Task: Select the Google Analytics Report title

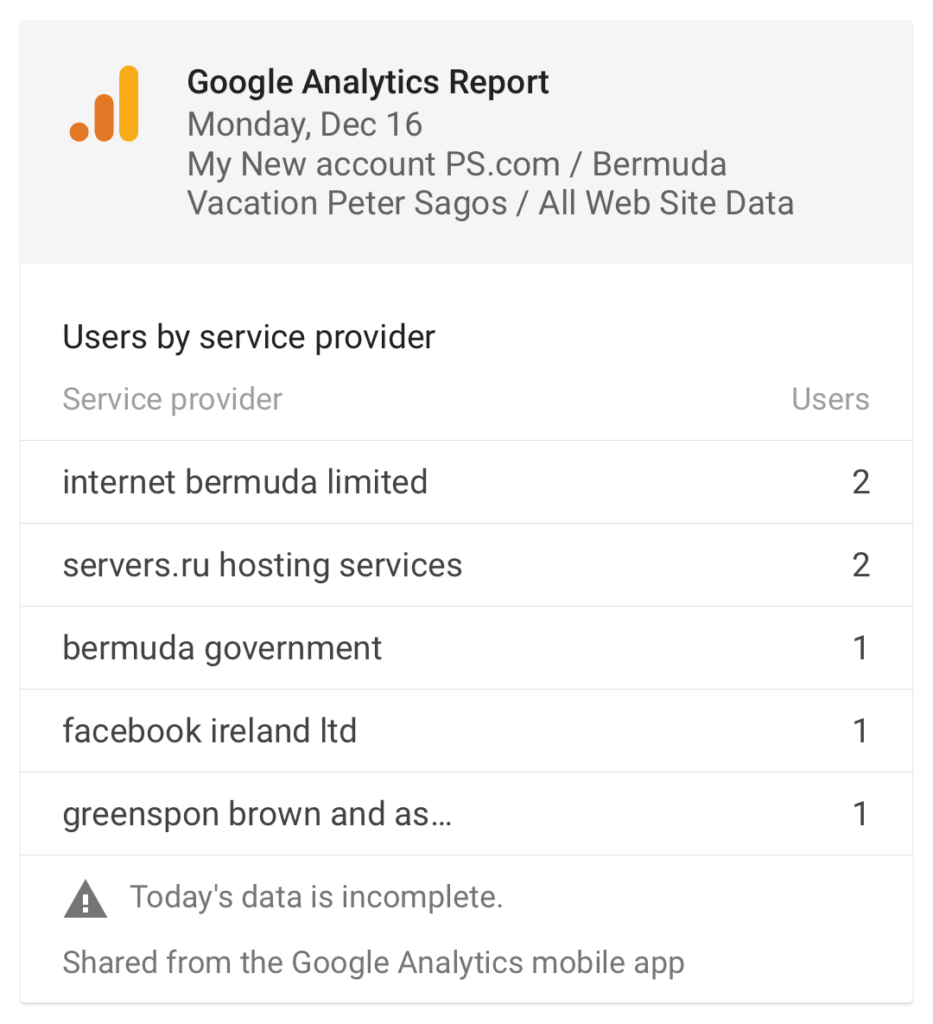Action: coord(368,83)
